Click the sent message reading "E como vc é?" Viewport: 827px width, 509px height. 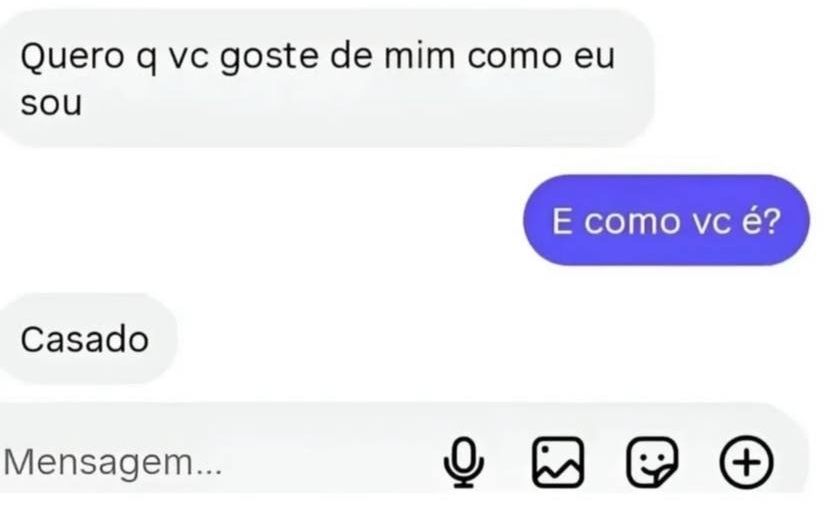tap(666, 220)
